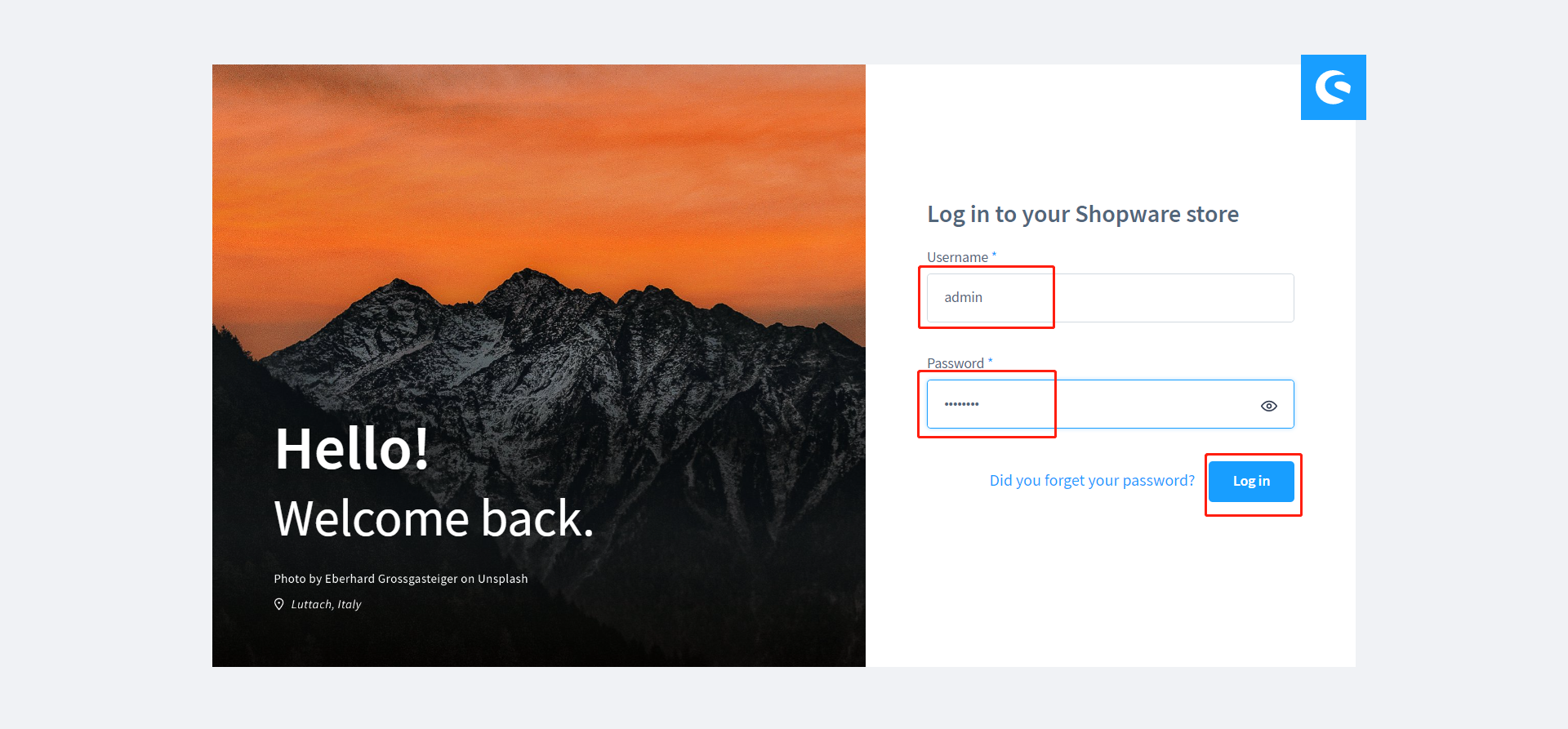Select the 'Log in to your Shopware store' heading
This screenshot has width=1568, height=729.
click(x=1083, y=214)
